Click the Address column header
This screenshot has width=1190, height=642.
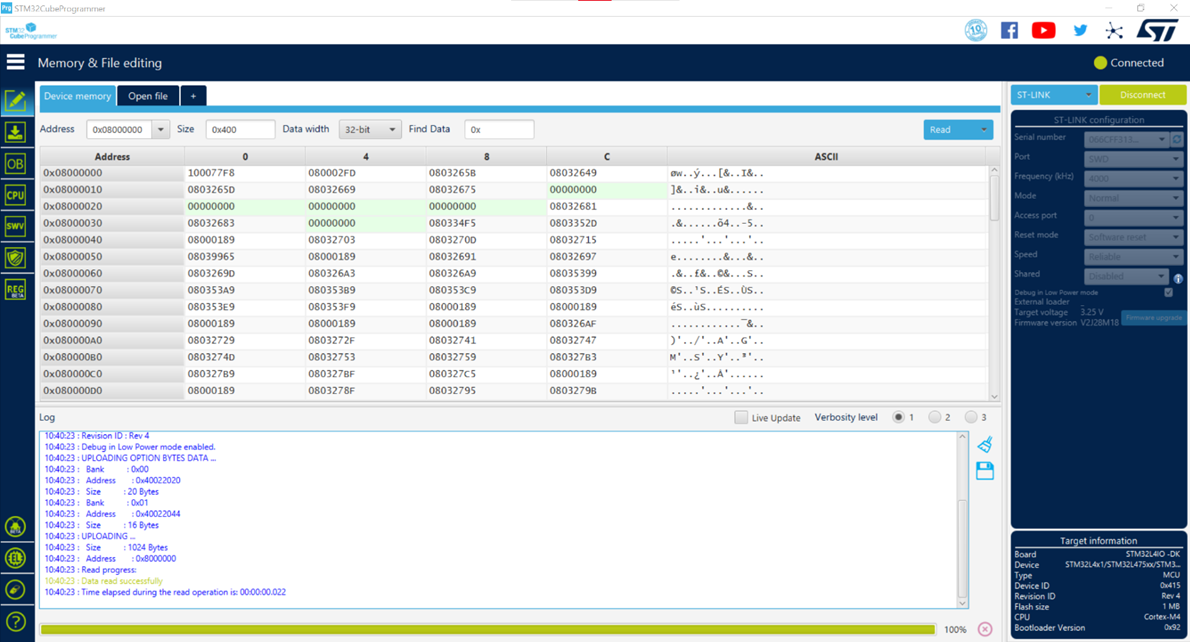tap(112, 156)
